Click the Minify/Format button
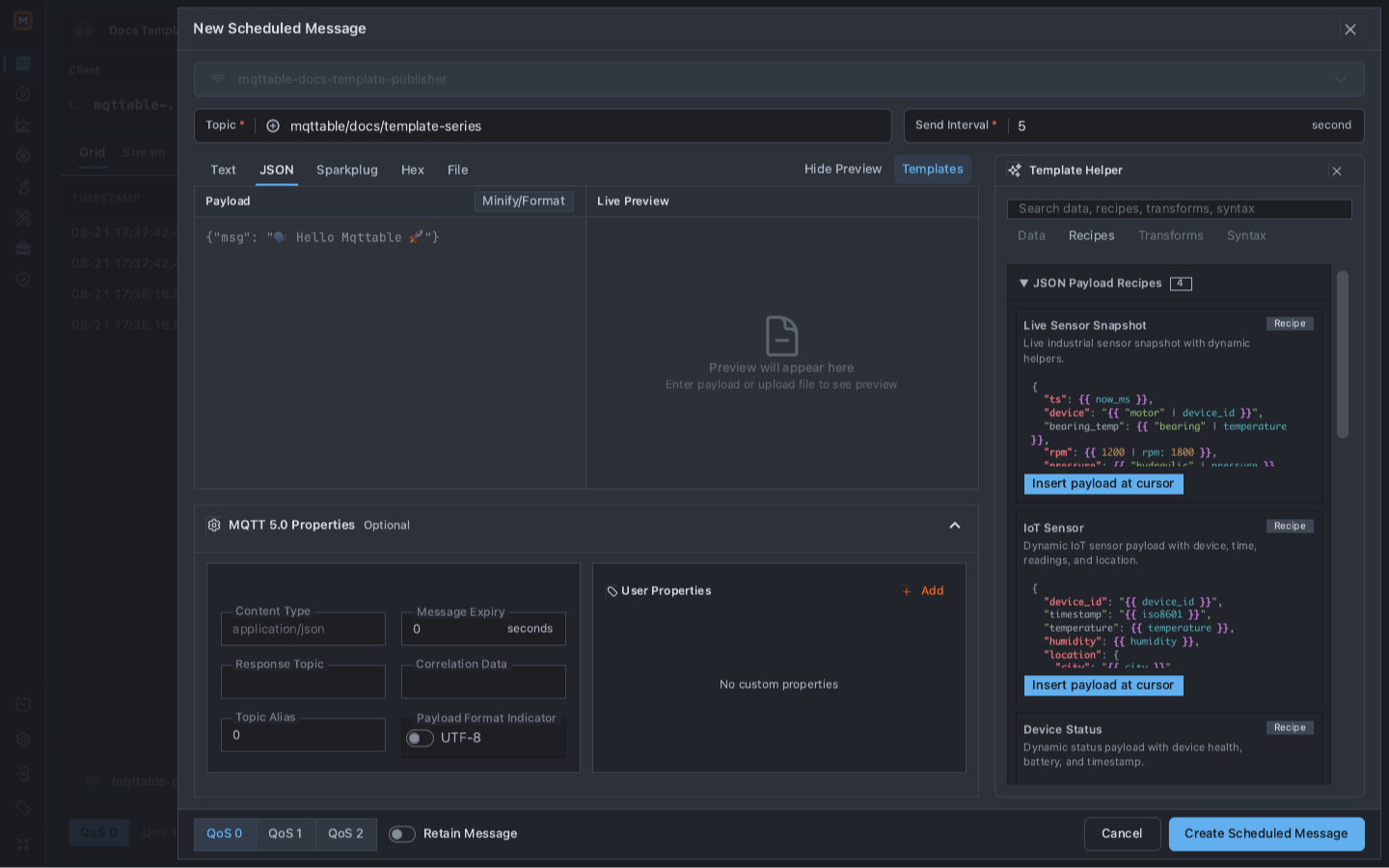 [x=524, y=202]
